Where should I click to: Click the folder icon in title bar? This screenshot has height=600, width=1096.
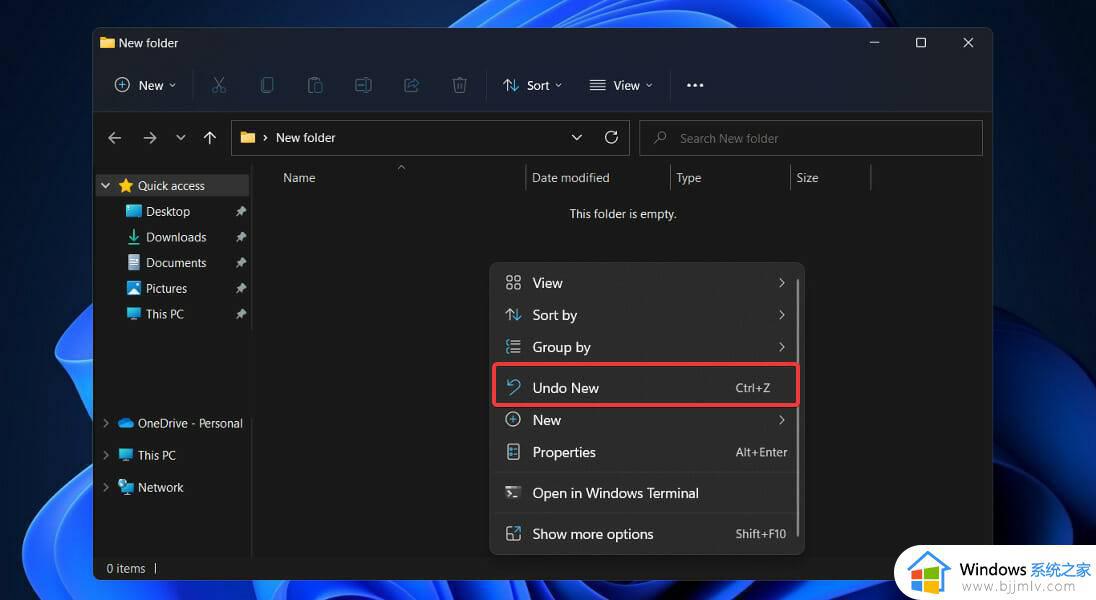point(107,43)
